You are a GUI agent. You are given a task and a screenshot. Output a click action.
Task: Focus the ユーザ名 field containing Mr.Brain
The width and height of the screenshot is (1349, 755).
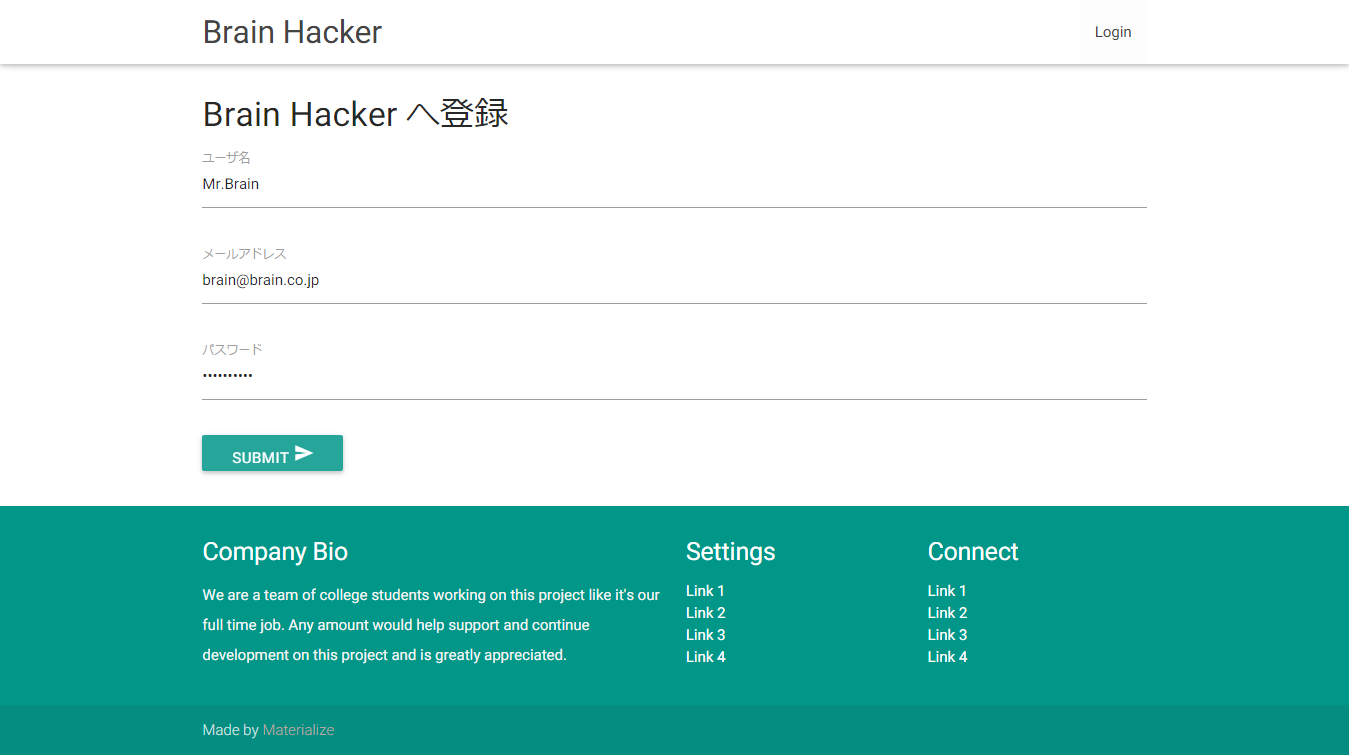click(x=674, y=185)
